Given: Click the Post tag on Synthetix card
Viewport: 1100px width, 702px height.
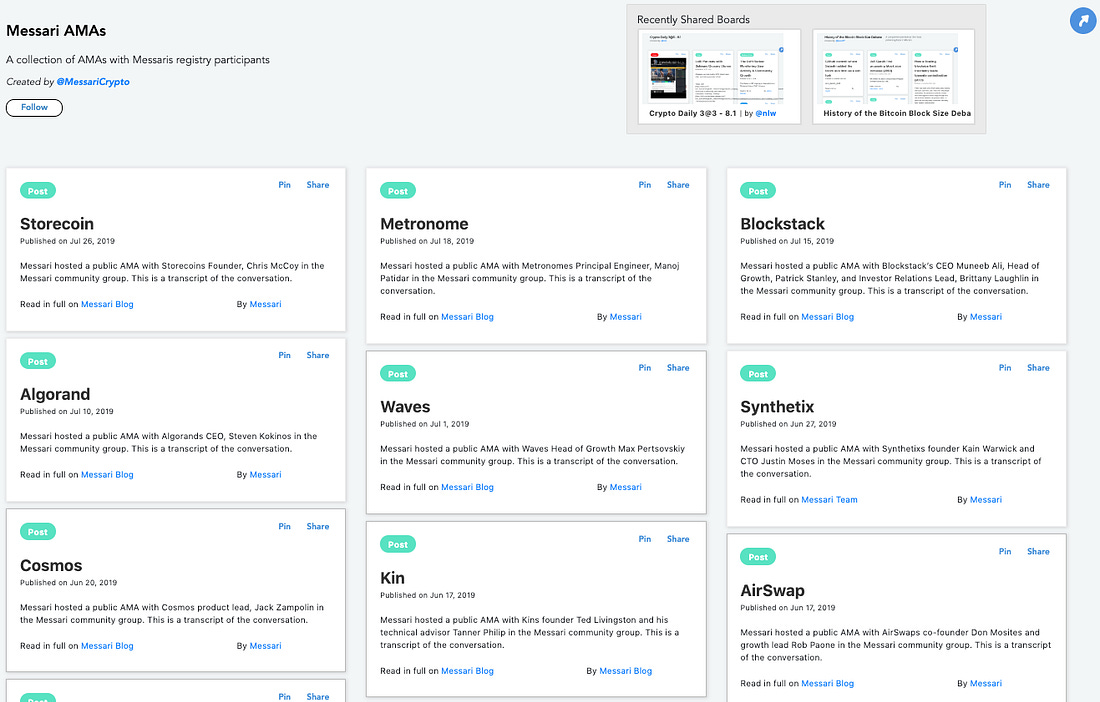Looking at the screenshot, I should tap(758, 374).
